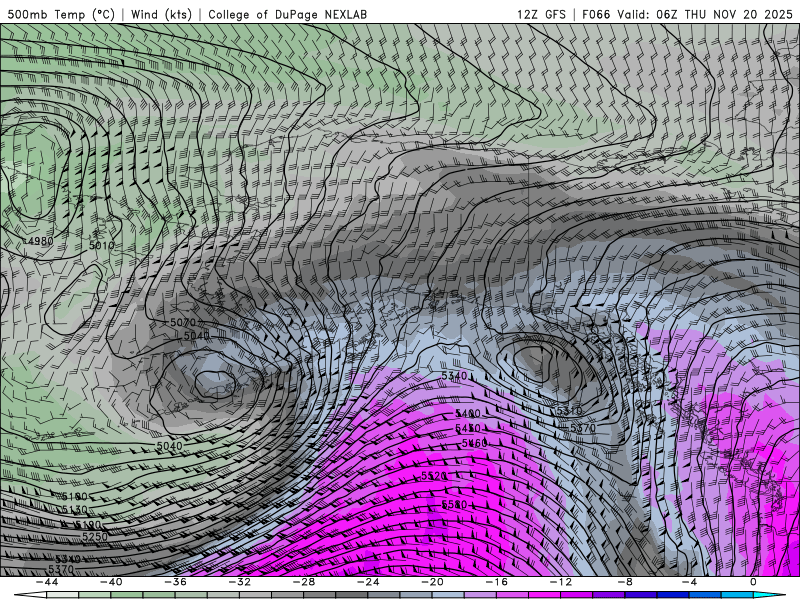Click the -32 colorbar tick label

(239, 582)
